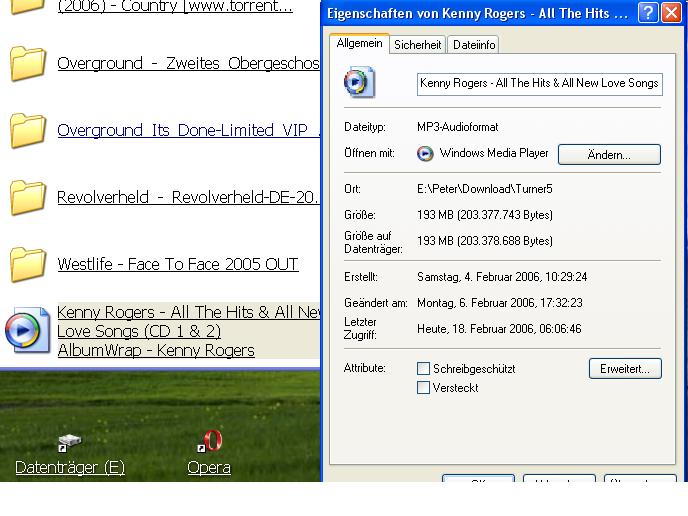Click the Opera label on the desktop
Image resolution: width=688 pixels, height=516 pixels.
click(x=209, y=468)
